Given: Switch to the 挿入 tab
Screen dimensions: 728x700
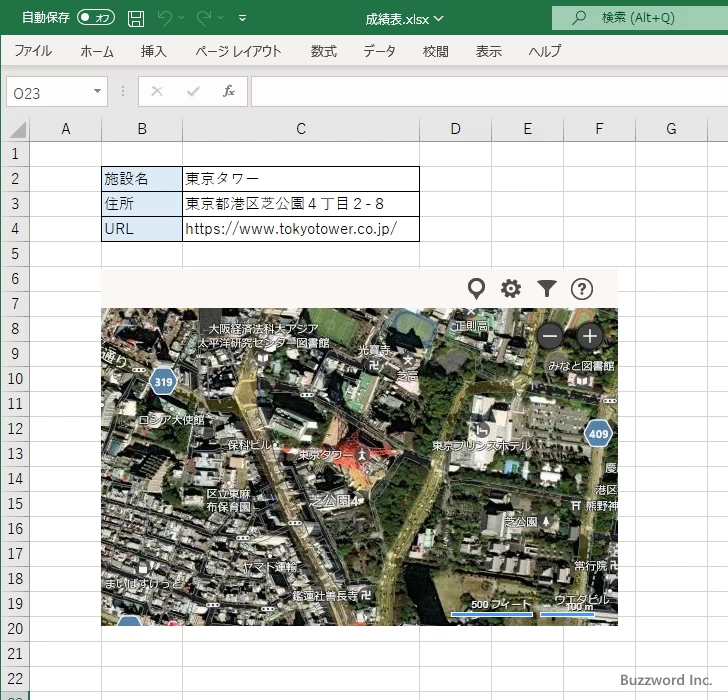Looking at the screenshot, I should (154, 51).
